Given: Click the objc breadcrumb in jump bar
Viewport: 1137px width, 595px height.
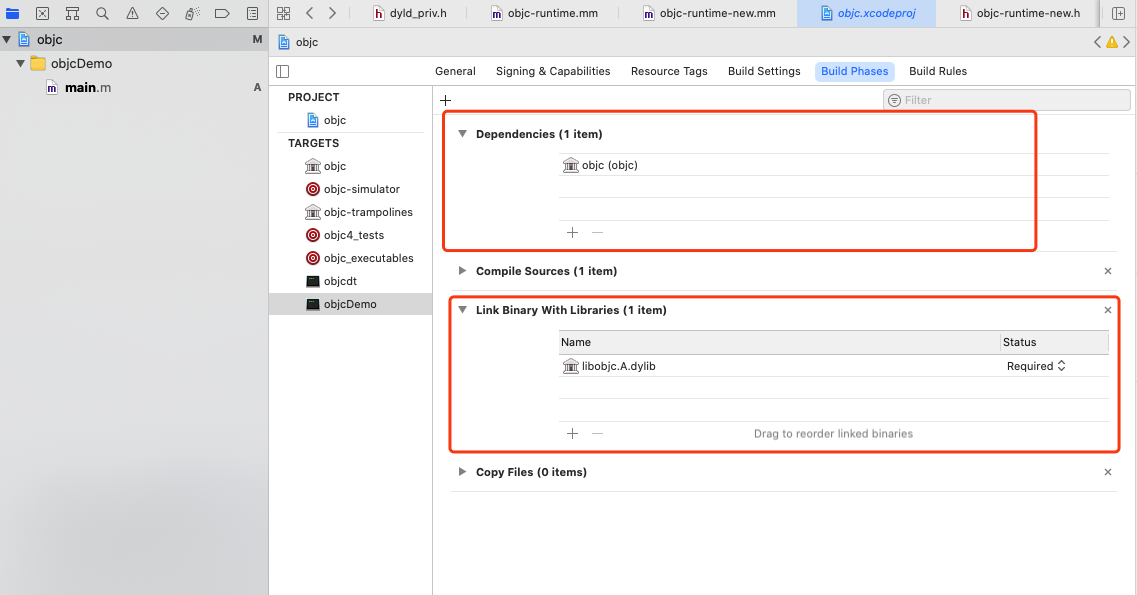Looking at the screenshot, I should click(x=306, y=42).
